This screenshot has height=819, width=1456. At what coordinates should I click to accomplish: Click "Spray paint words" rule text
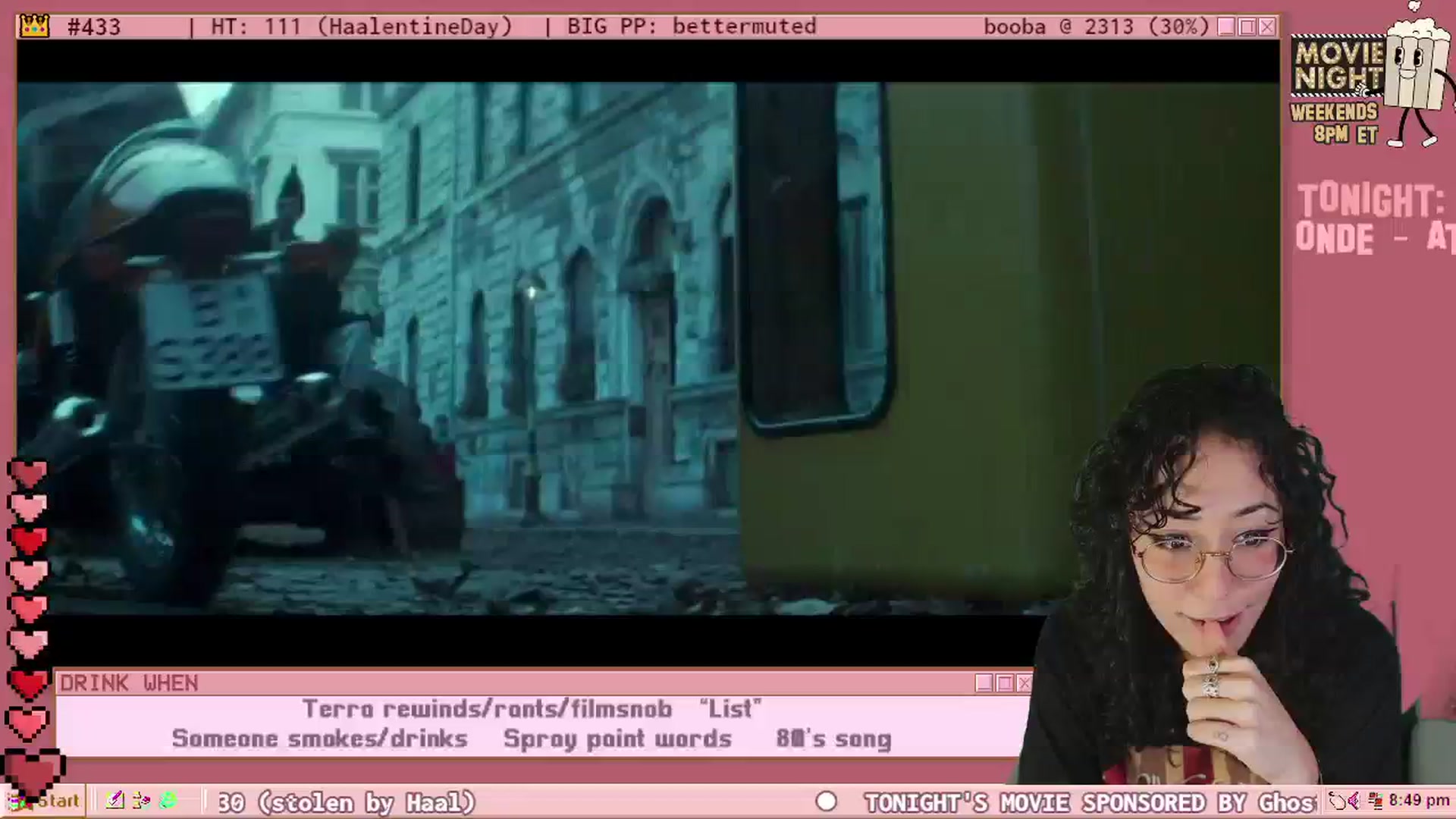pos(617,739)
